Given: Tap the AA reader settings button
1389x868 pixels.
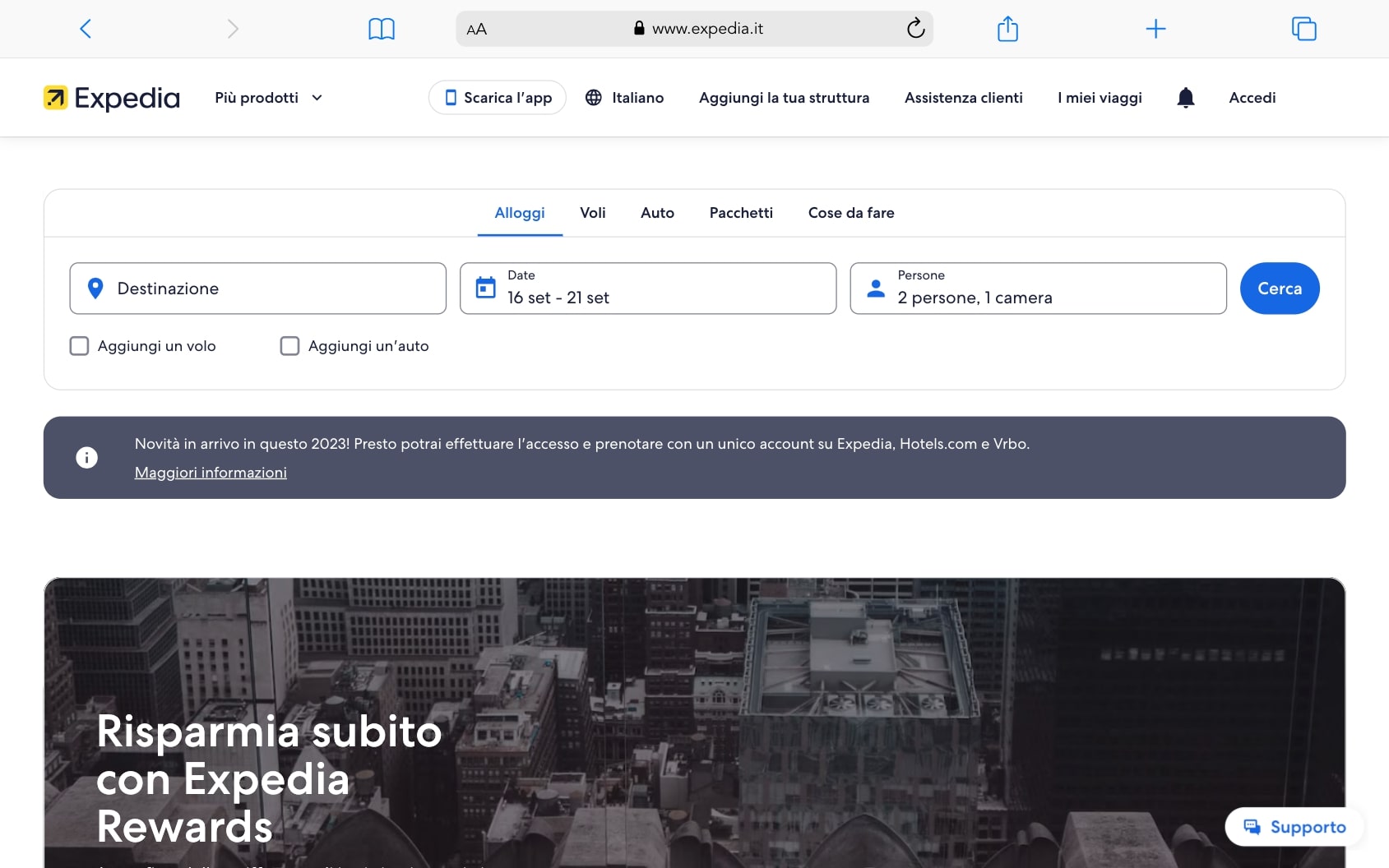Looking at the screenshot, I should (x=476, y=29).
